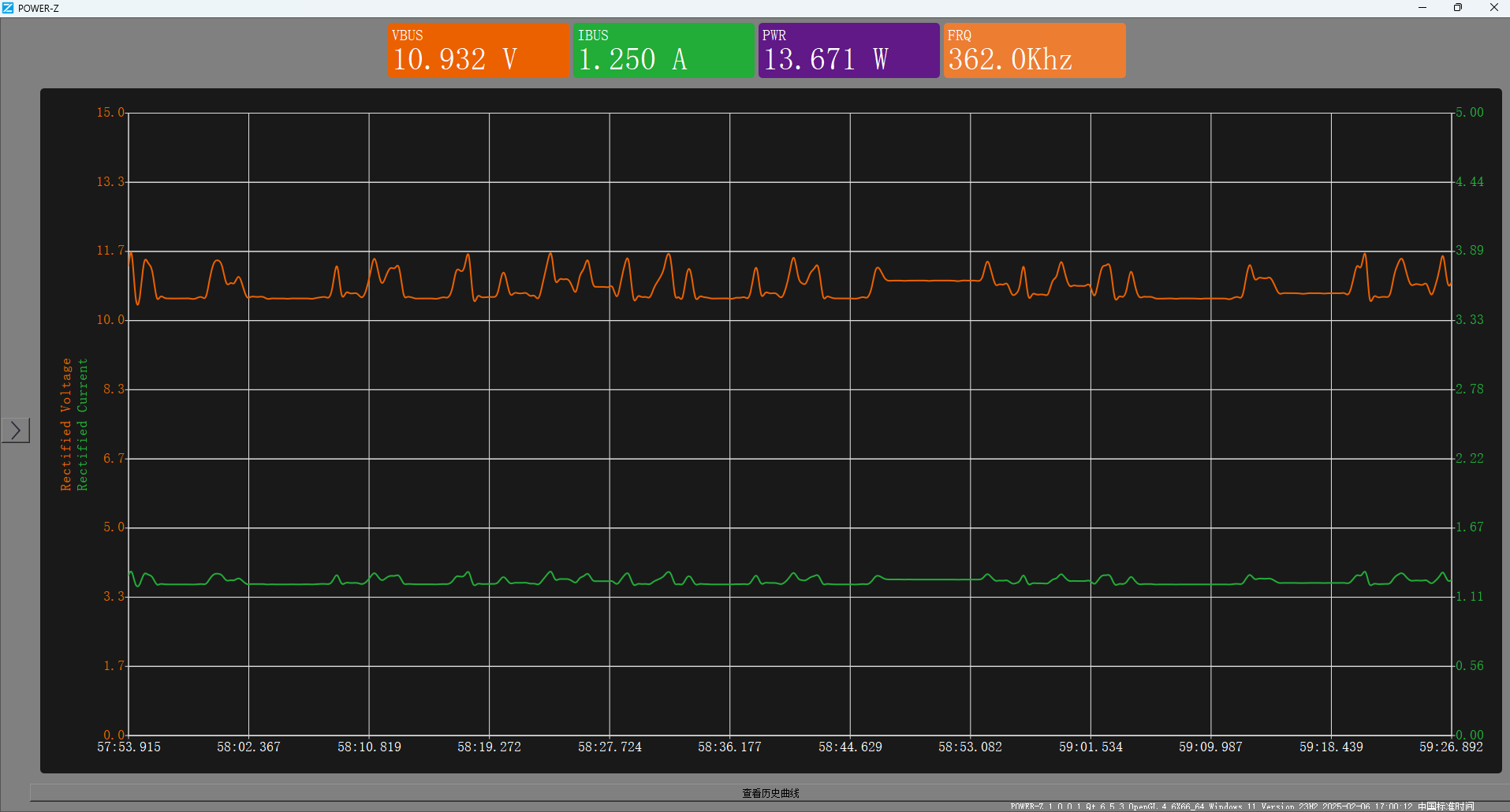
Task: Open the 查看历史曲线 history curve bar
Action: point(770,792)
